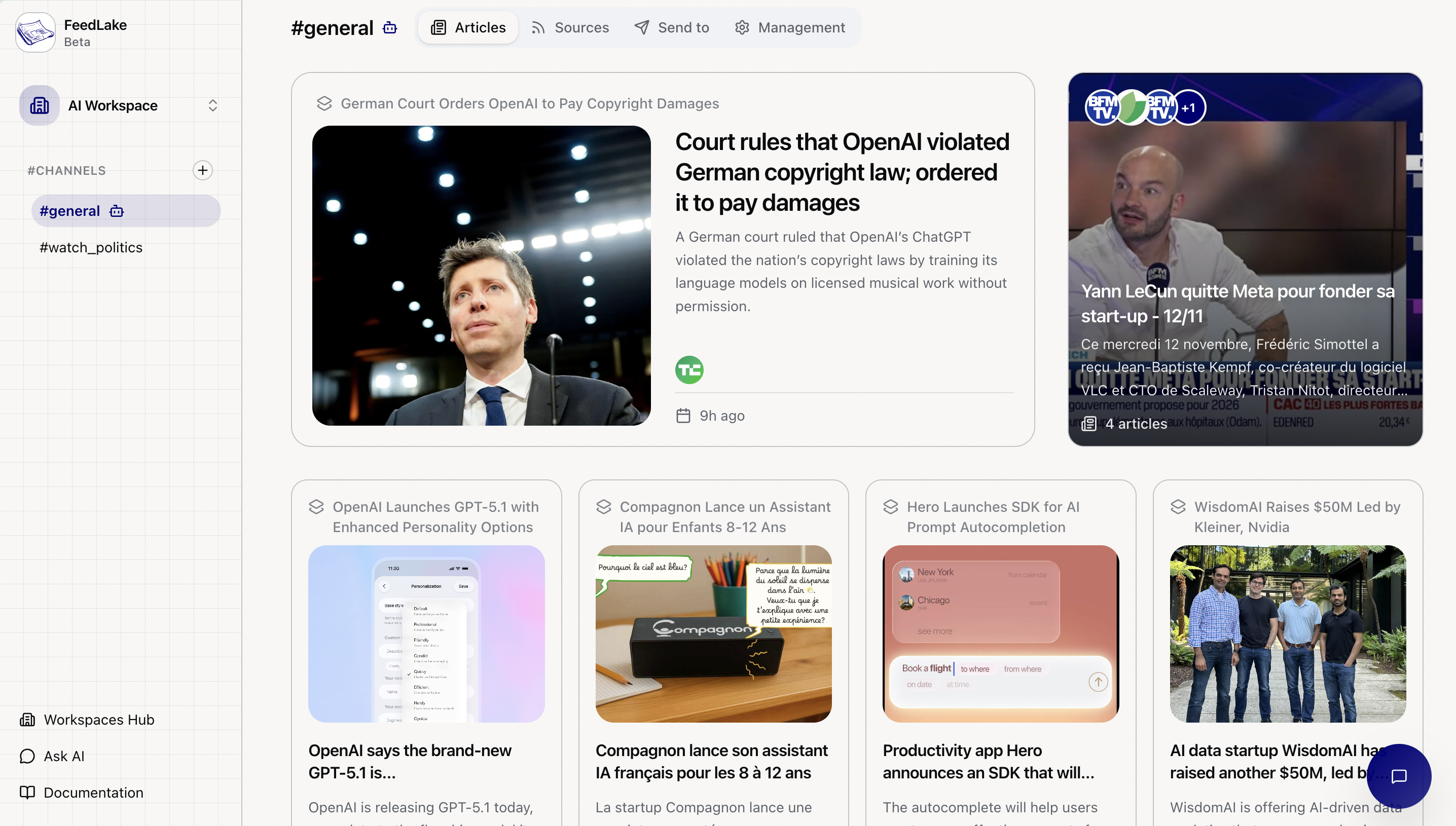This screenshot has height=826, width=1456.
Task: Open the #watch_politics channel
Action: coord(91,247)
